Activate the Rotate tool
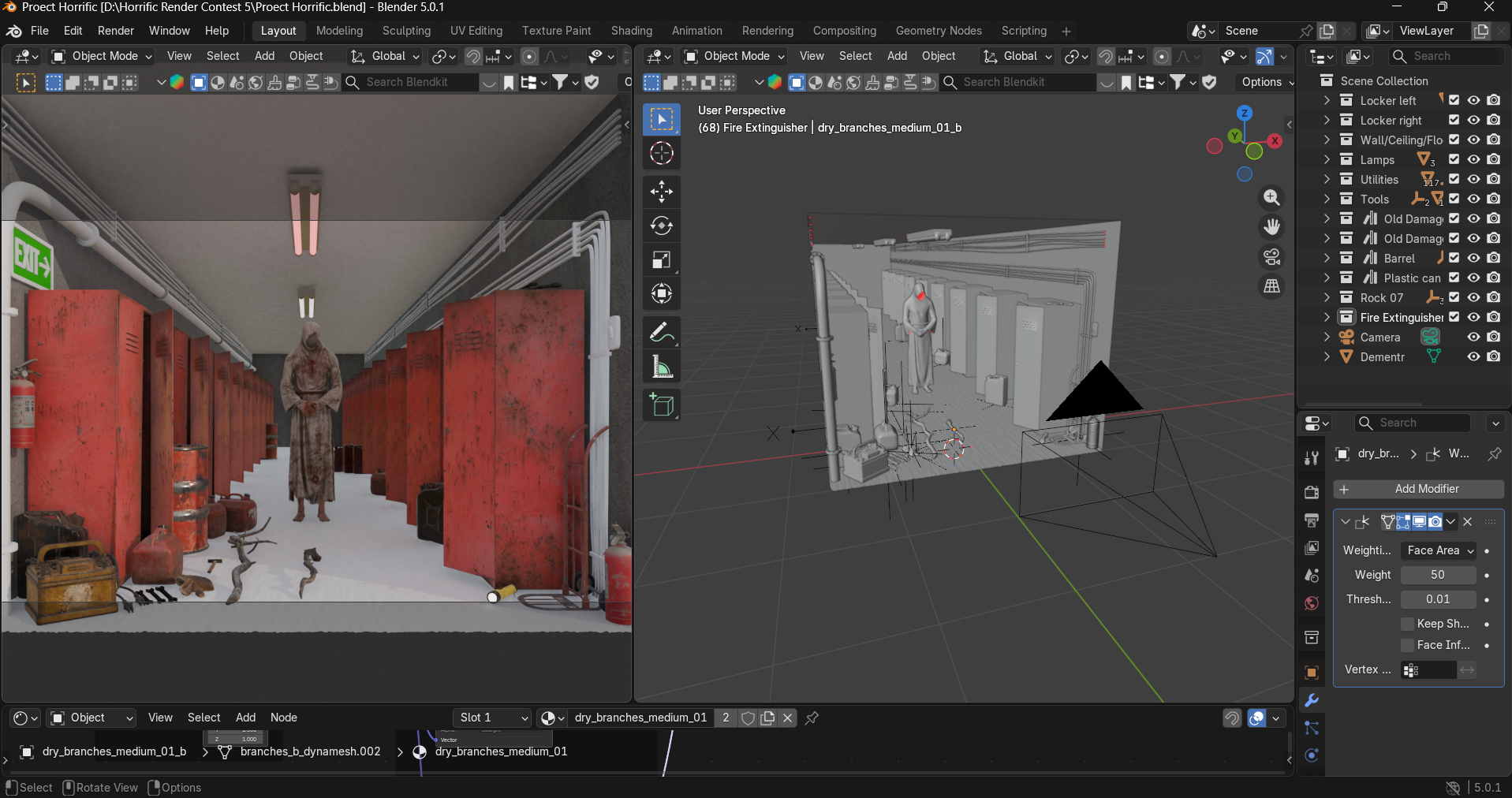Image resolution: width=1512 pixels, height=798 pixels. [x=661, y=226]
